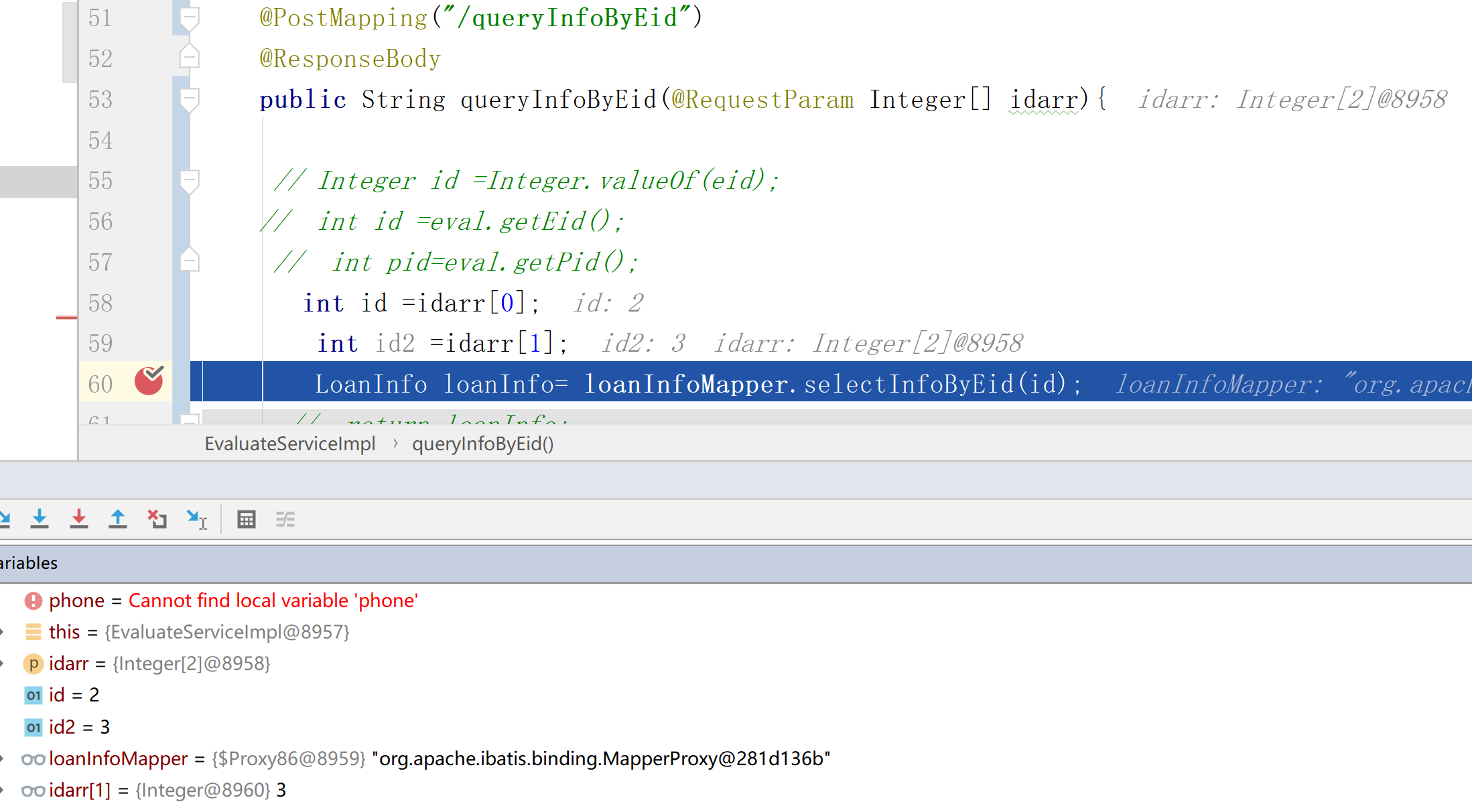Expand the this EvaluateServiceImpl node

(3, 632)
